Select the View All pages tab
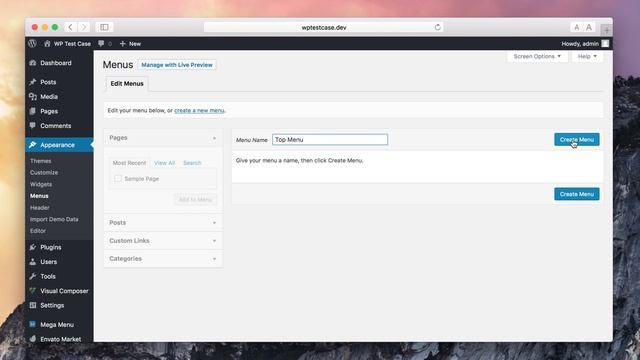This screenshot has width=640, height=360. (x=164, y=163)
